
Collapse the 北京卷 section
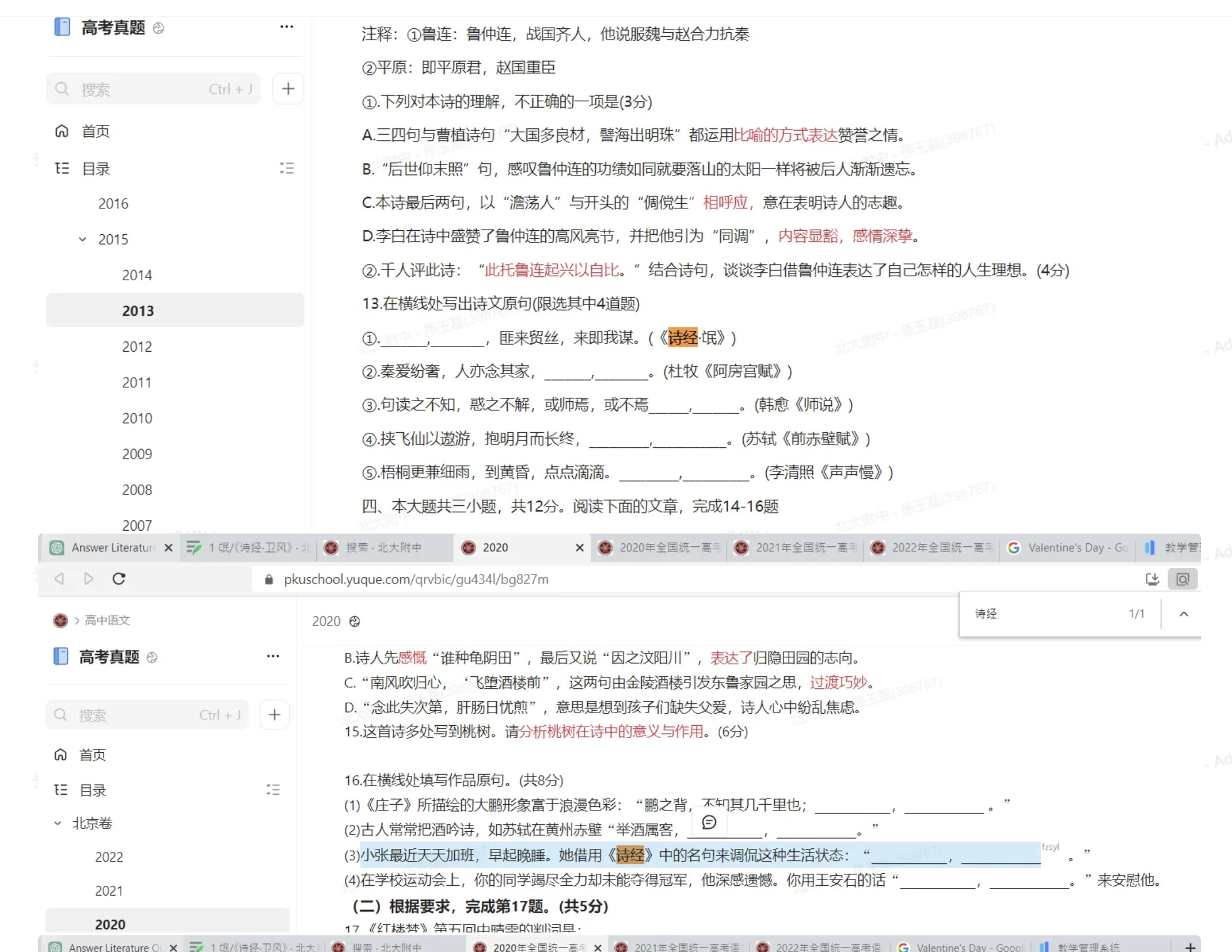(57, 822)
